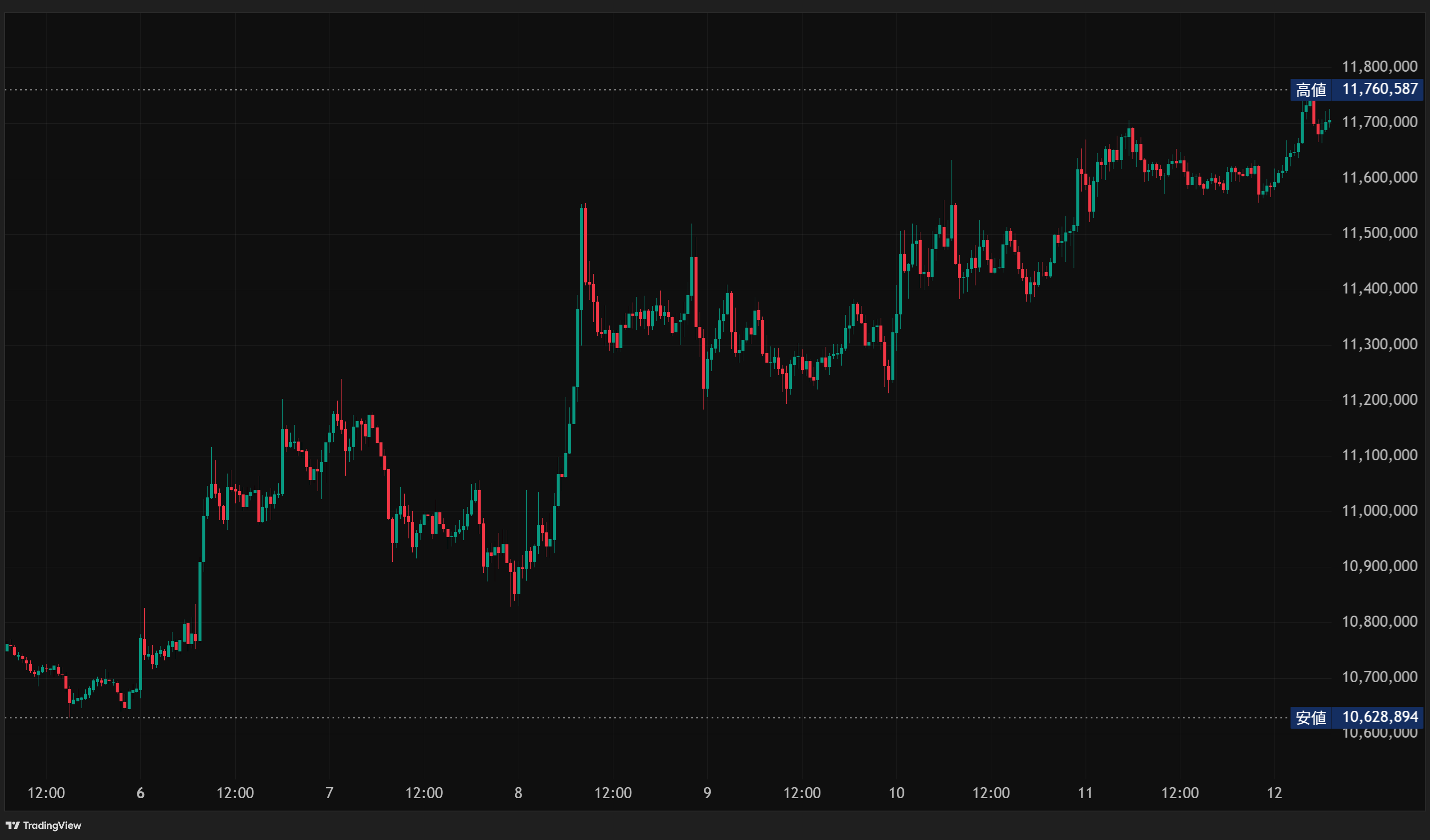The image size is (1430, 840).
Task: Click the 11,500,000 price axis label
Action: (x=1380, y=233)
